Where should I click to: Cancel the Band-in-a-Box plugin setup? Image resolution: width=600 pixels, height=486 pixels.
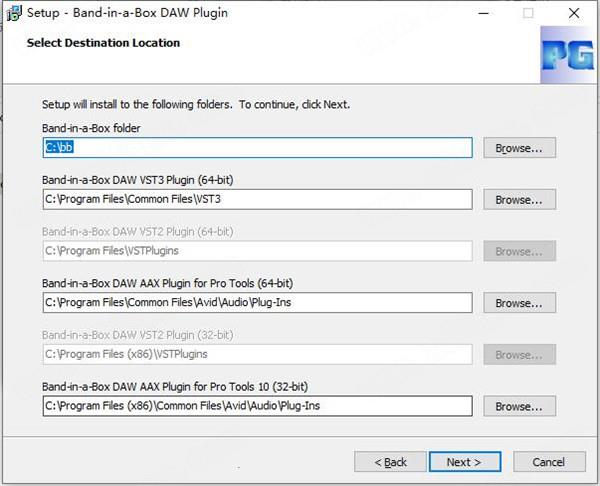coord(549,462)
